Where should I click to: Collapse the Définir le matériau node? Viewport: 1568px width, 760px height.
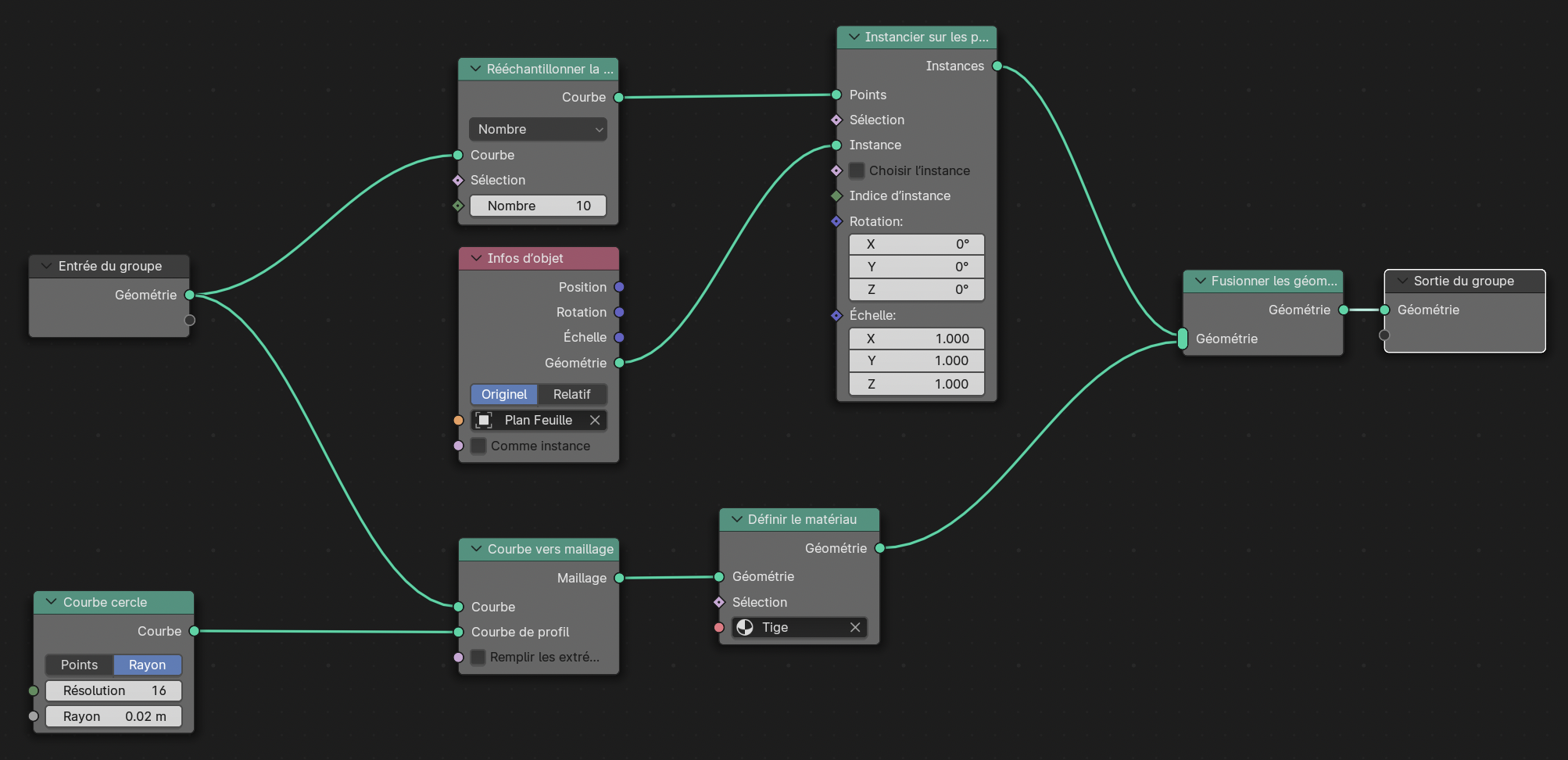(x=736, y=519)
